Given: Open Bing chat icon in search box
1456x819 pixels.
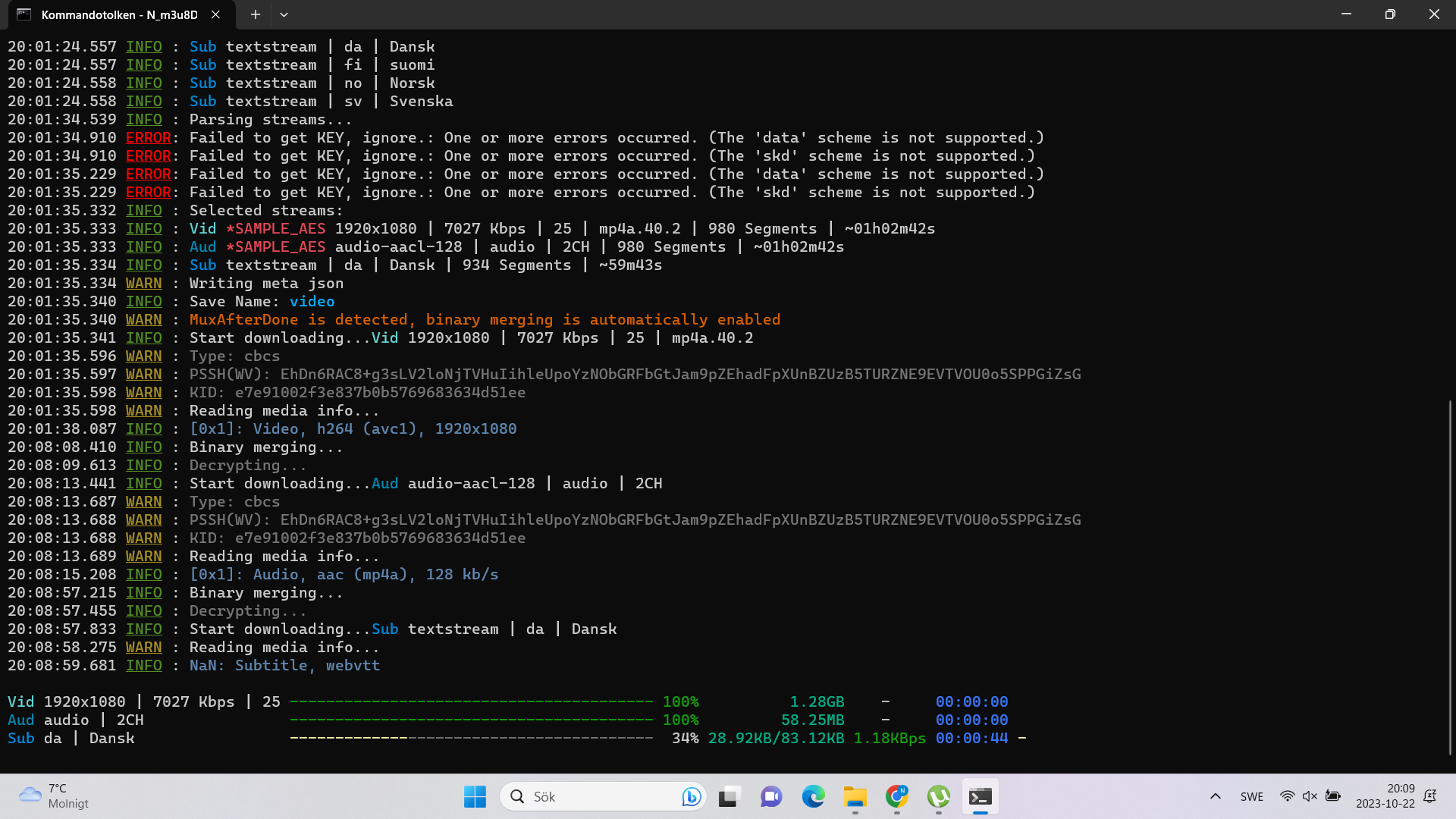Looking at the screenshot, I should [691, 796].
